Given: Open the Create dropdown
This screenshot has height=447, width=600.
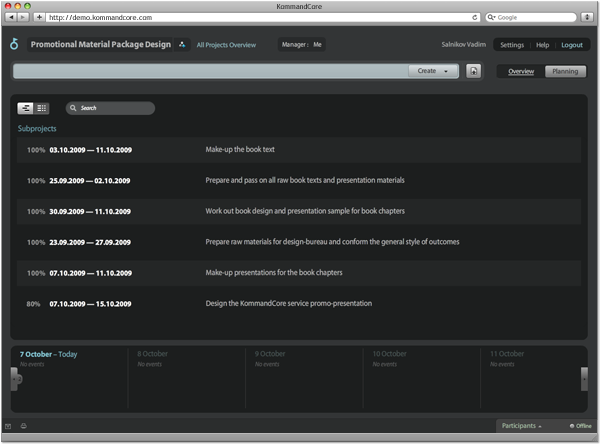Looking at the screenshot, I should (x=433, y=71).
